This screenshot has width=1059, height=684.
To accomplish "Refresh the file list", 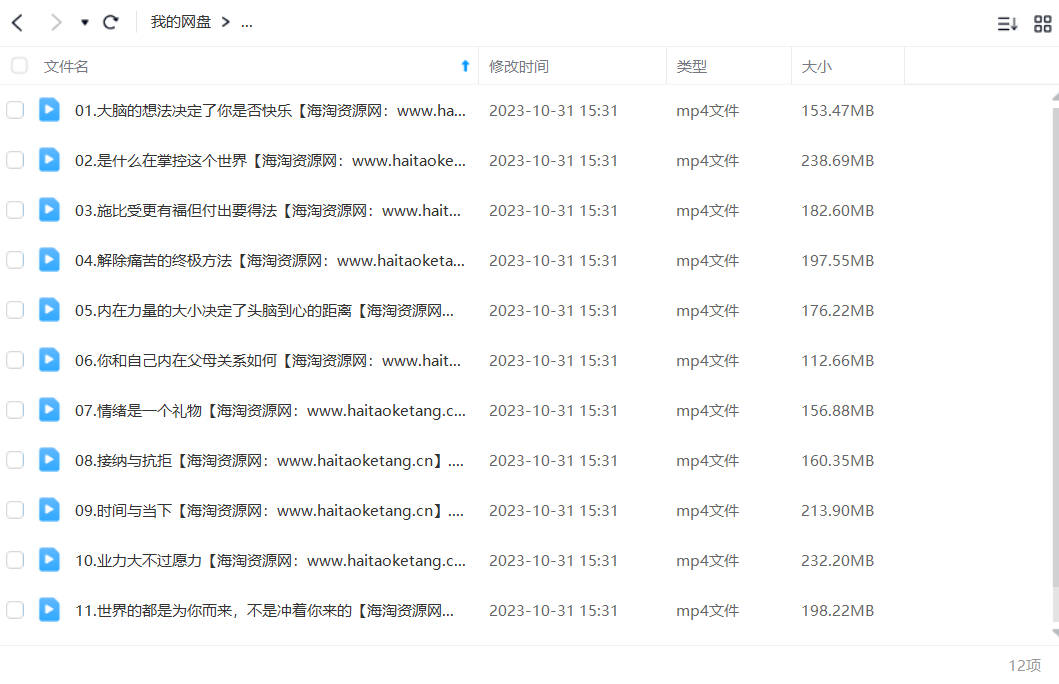I will coord(111,22).
